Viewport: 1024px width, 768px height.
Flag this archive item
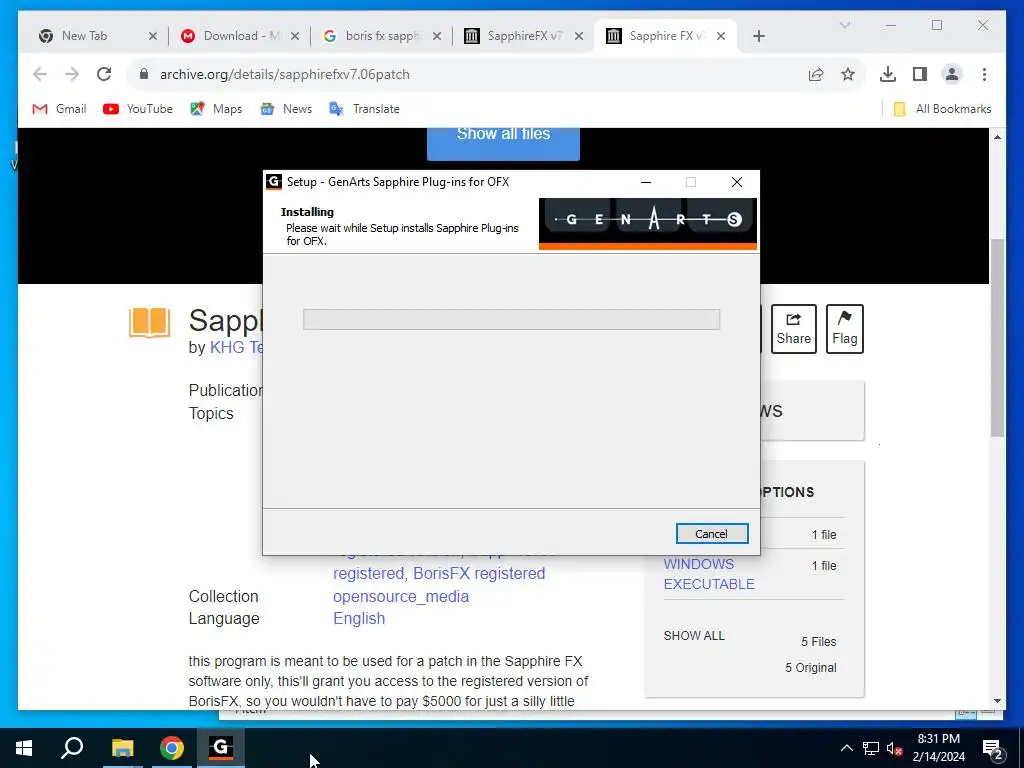pos(844,329)
